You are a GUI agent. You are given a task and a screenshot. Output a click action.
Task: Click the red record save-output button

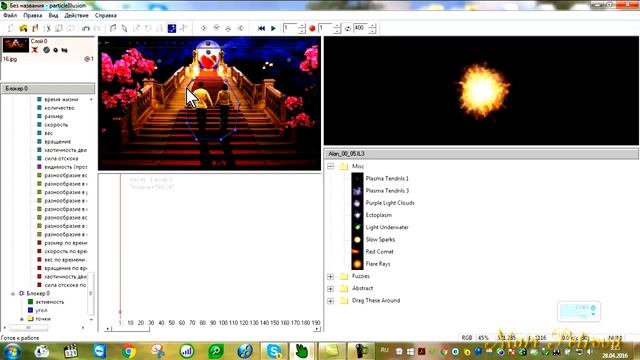[312, 28]
